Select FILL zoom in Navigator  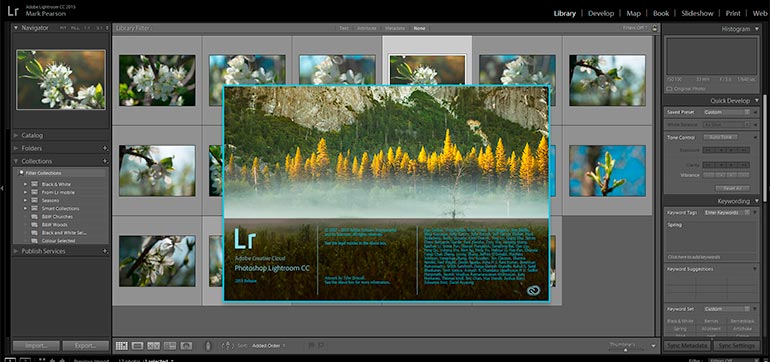pyautogui.click(x=76, y=28)
